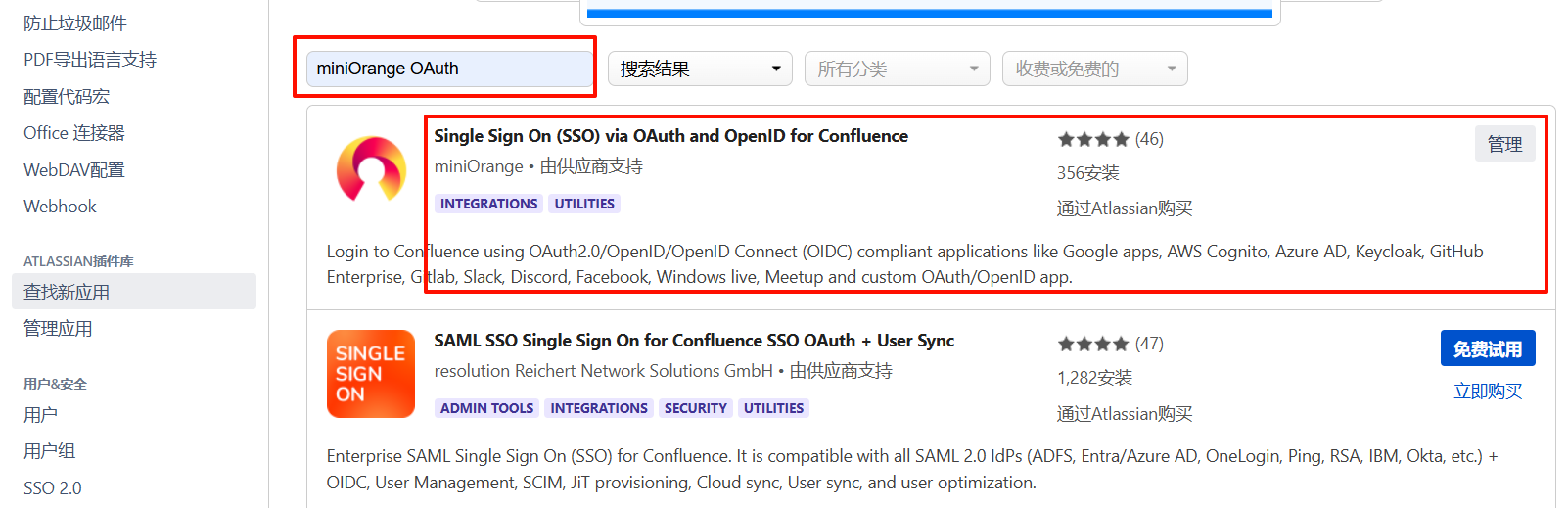Viewport: 1568px width, 508px height.
Task: Click INTEGRATIONS tag on miniOrange app
Action: [488, 204]
